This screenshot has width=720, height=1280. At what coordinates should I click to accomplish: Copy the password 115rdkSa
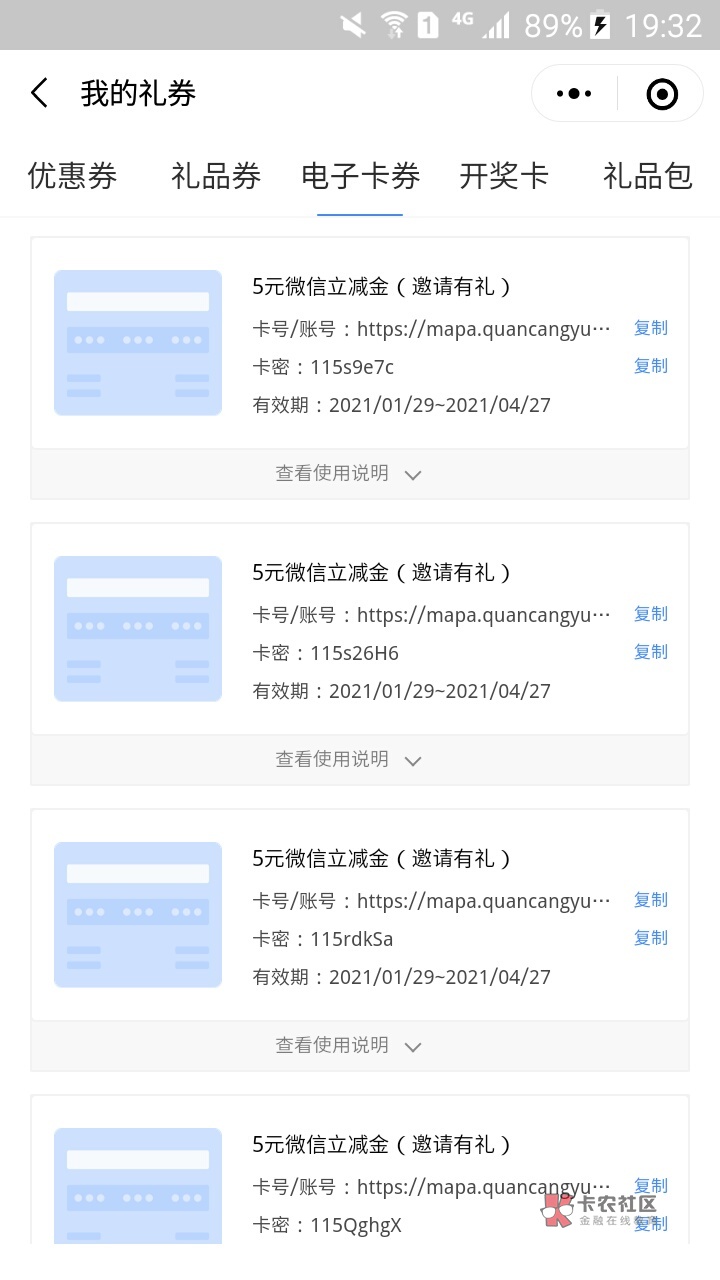(x=650, y=938)
